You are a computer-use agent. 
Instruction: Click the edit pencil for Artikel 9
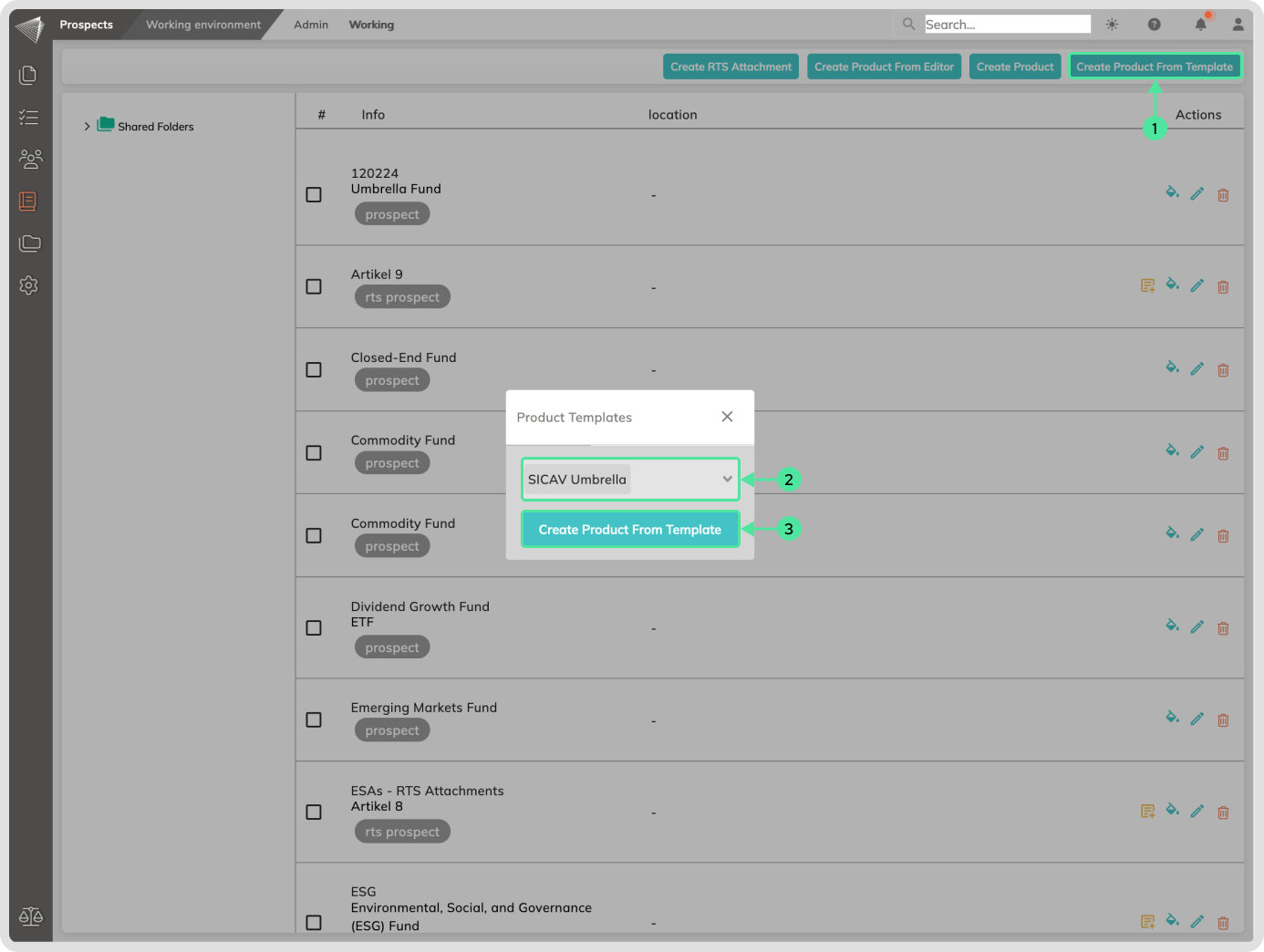coord(1197,286)
